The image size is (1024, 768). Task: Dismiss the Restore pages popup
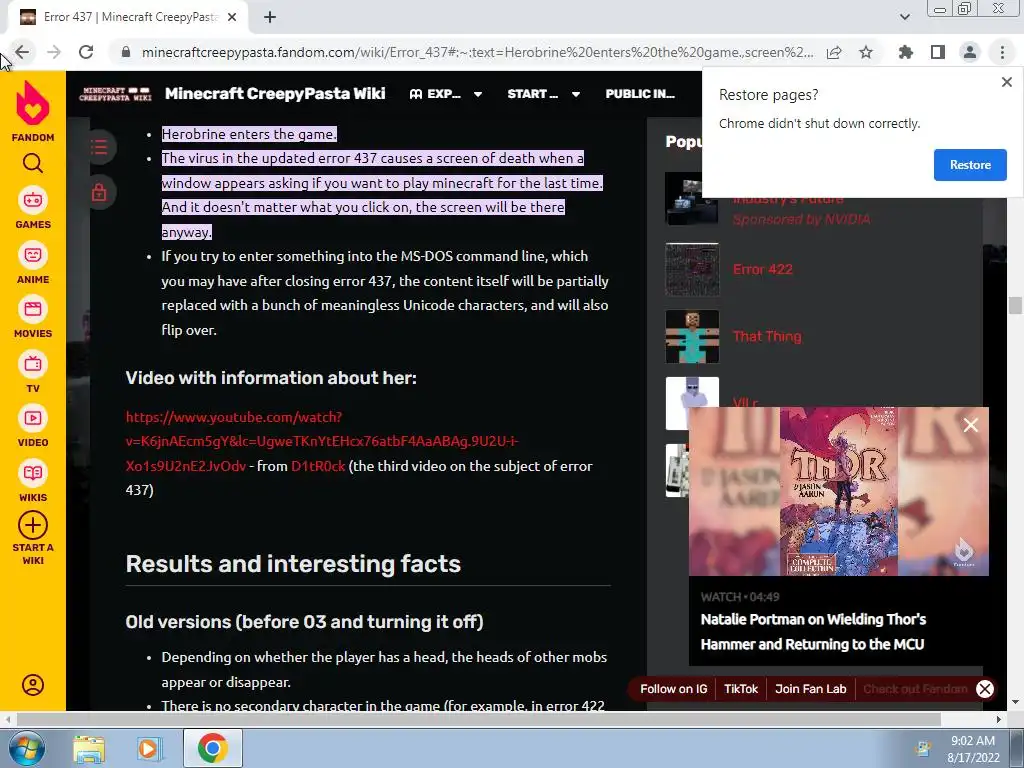click(1006, 82)
